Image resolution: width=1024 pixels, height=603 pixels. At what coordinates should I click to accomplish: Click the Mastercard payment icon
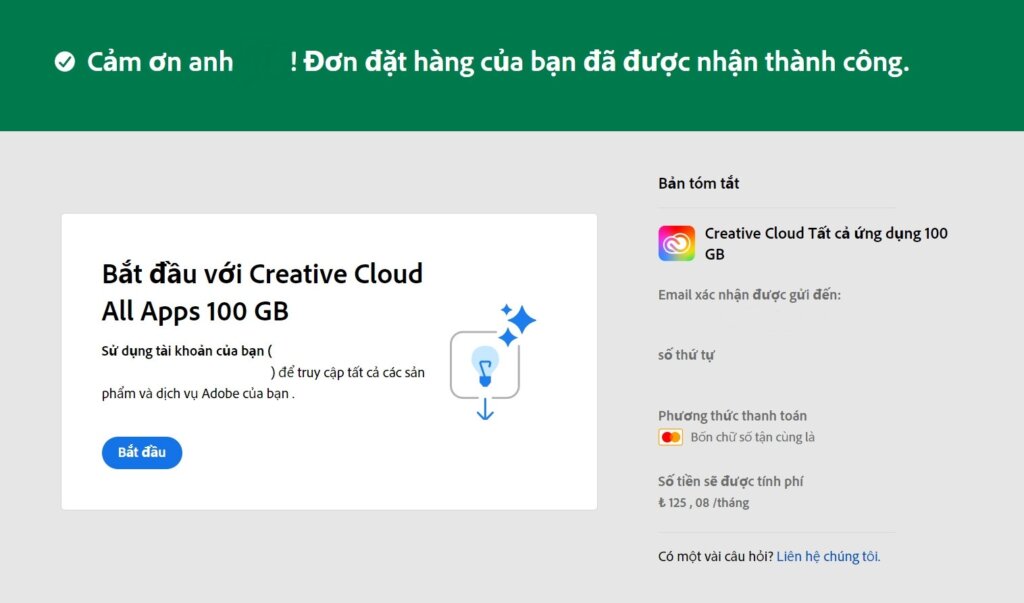[x=670, y=437]
